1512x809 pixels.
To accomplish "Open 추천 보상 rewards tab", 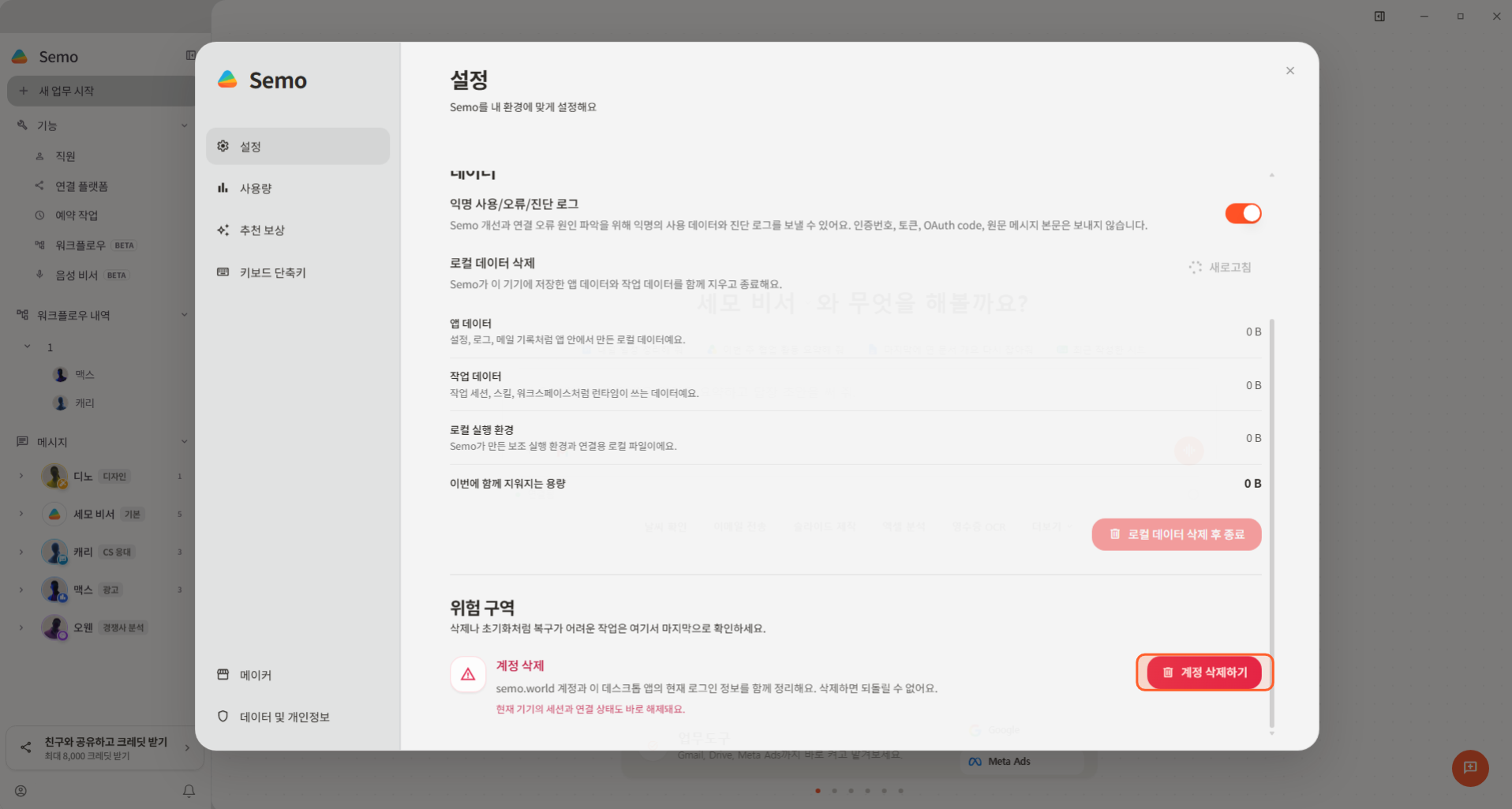I will click(298, 230).
